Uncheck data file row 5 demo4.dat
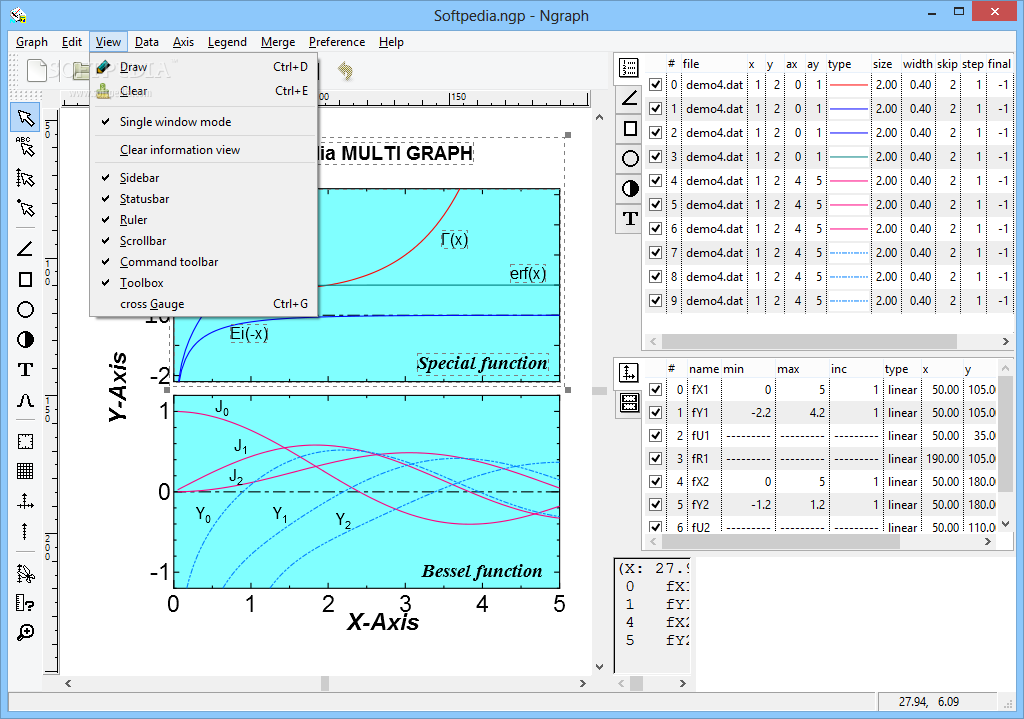This screenshot has width=1024, height=719. [x=656, y=205]
